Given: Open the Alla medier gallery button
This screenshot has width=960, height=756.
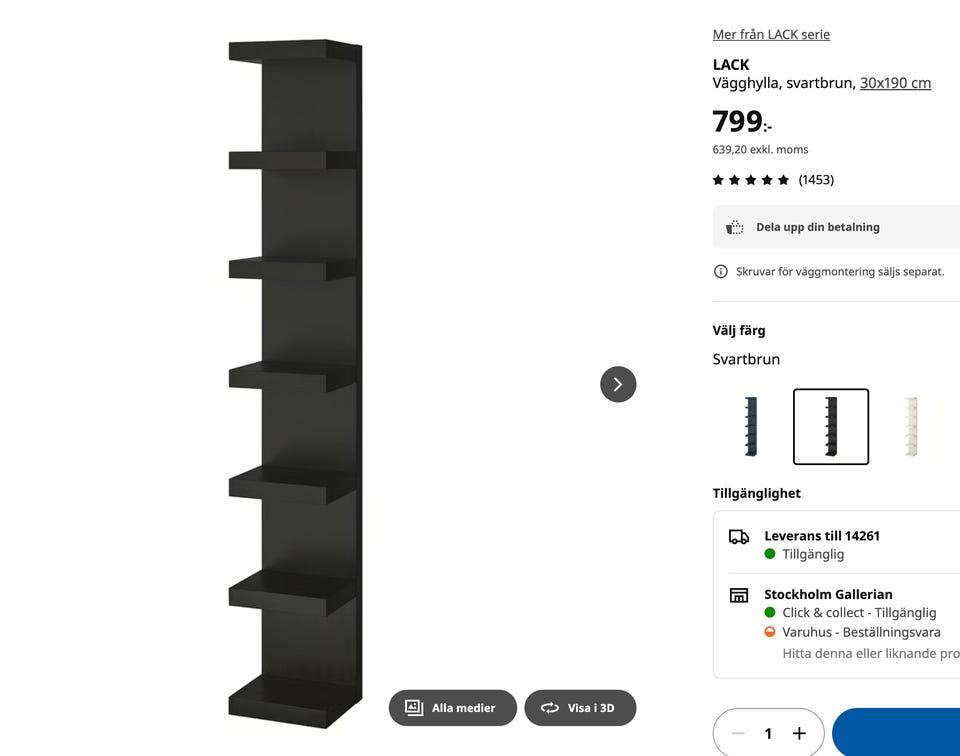Looking at the screenshot, I should pyautogui.click(x=452, y=708).
